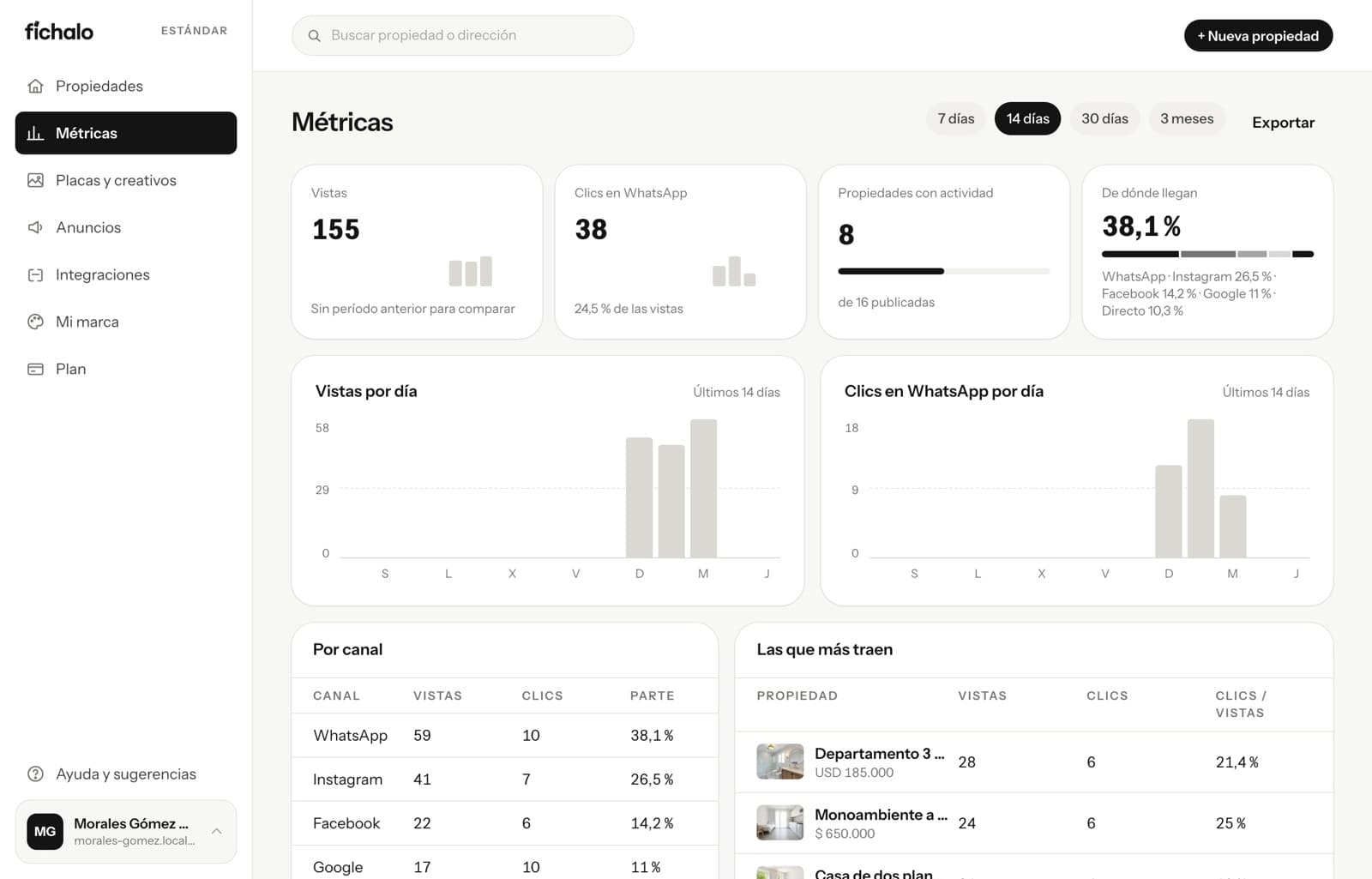Image resolution: width=1372 pixels, height=879 pixels.
Task: Open the Departamento 3 property link
Action: (879, 754)
